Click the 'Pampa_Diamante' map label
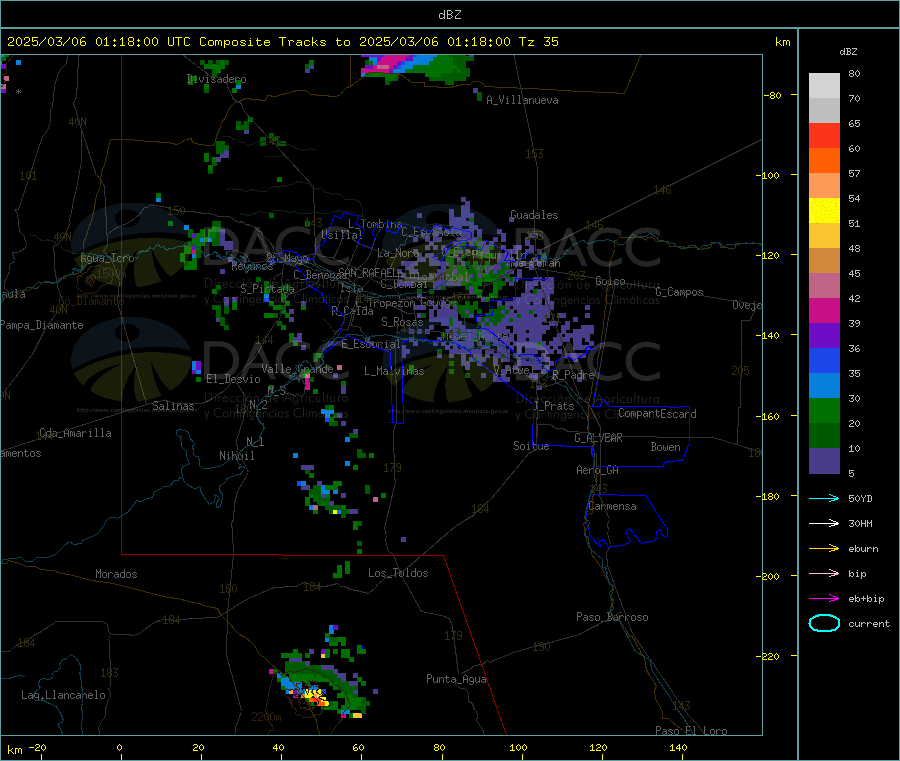Image resolution: width=900 pixels, height=761 pixels. 42,325
